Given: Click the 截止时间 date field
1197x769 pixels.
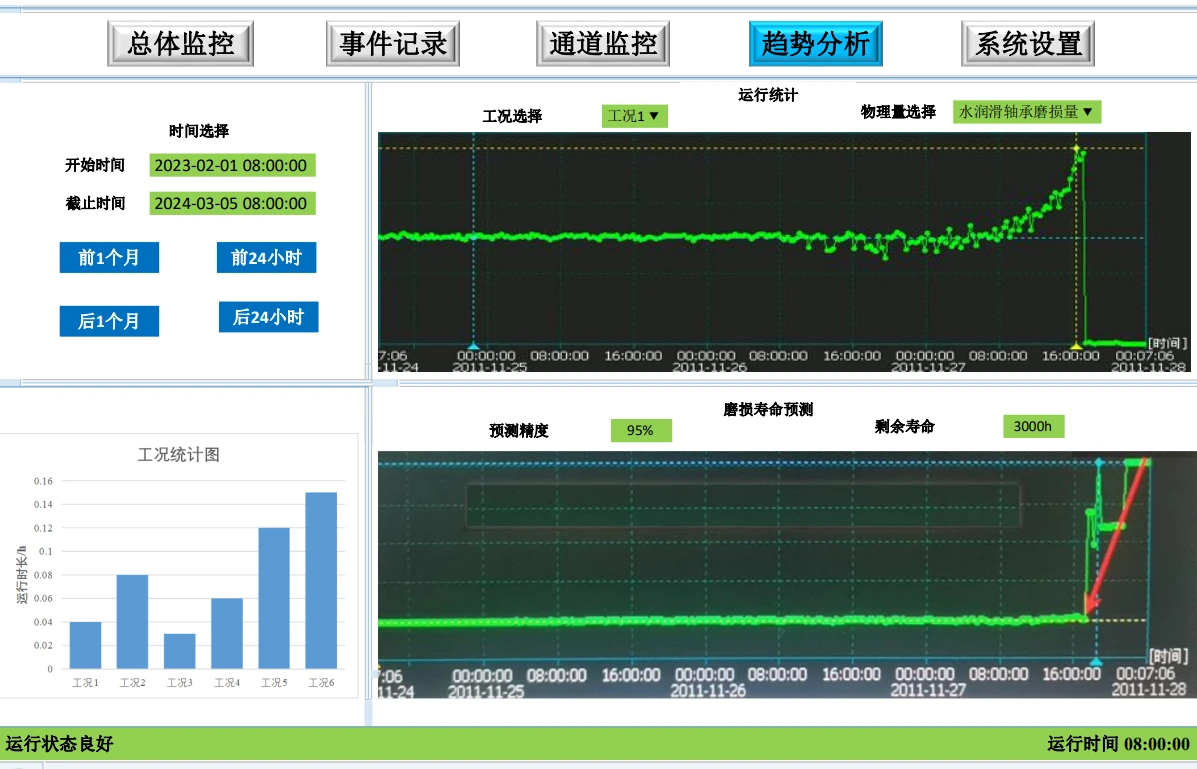Looking at the screenshot, I should tap(232, 203).
